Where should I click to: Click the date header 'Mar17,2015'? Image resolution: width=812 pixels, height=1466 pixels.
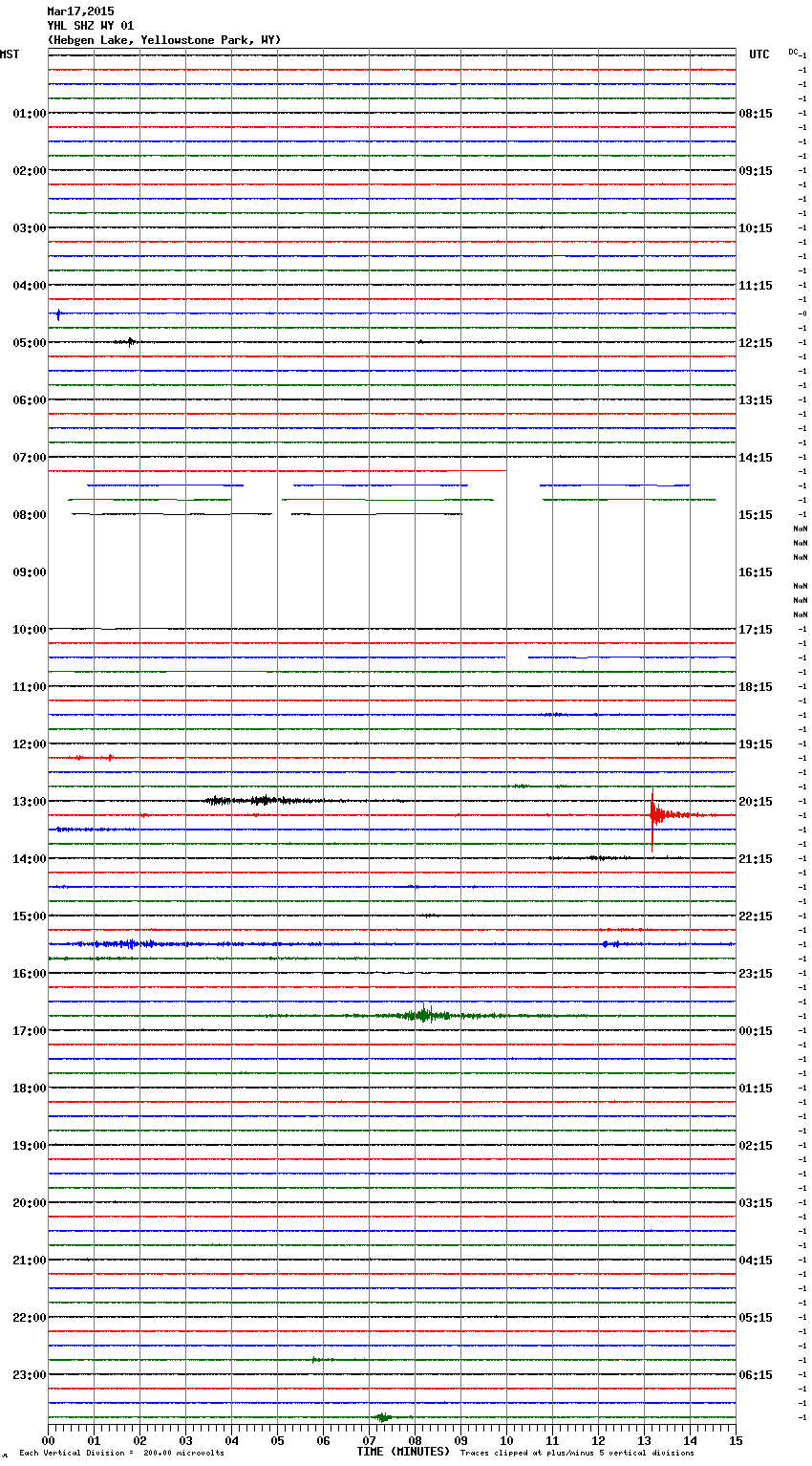(80, 11)
